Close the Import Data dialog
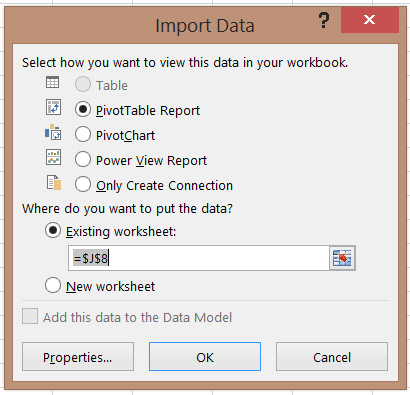Viewport: 410px width, 395px height. (x=370, y=20)
